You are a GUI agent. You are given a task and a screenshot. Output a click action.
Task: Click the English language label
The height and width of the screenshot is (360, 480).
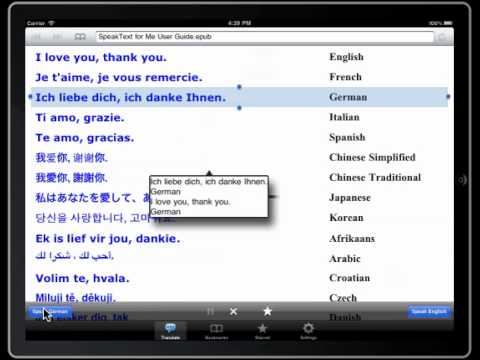346,57
